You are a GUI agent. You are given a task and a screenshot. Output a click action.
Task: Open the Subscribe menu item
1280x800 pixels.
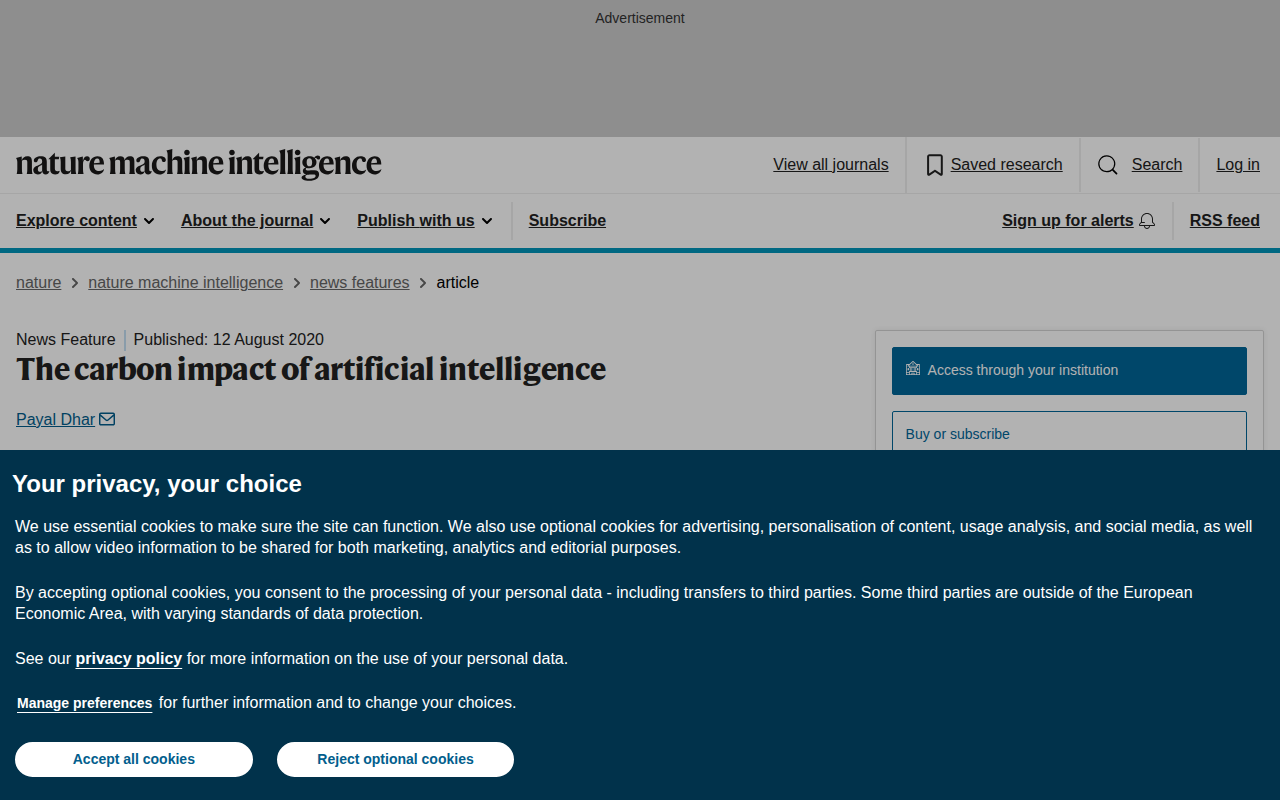[567, 221]
